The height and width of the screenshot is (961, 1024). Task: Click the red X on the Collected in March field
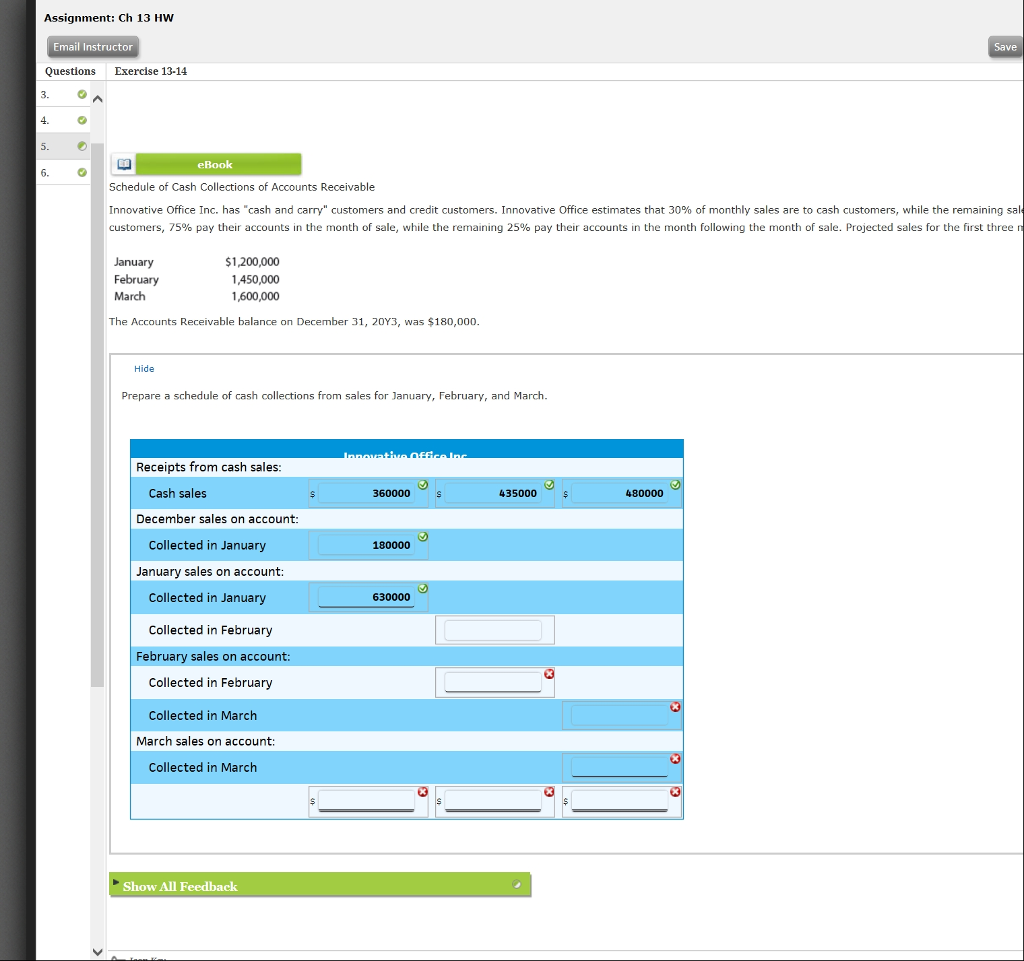(x=675, y=705)
